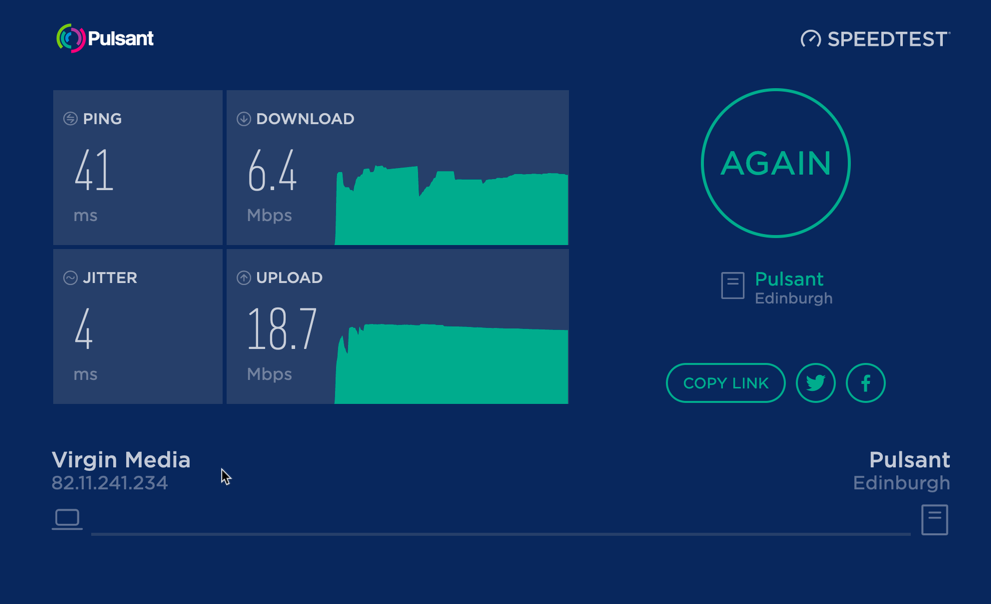The image size is (991, 604).
Task: Click the ping icon
Action: (70, 119)
